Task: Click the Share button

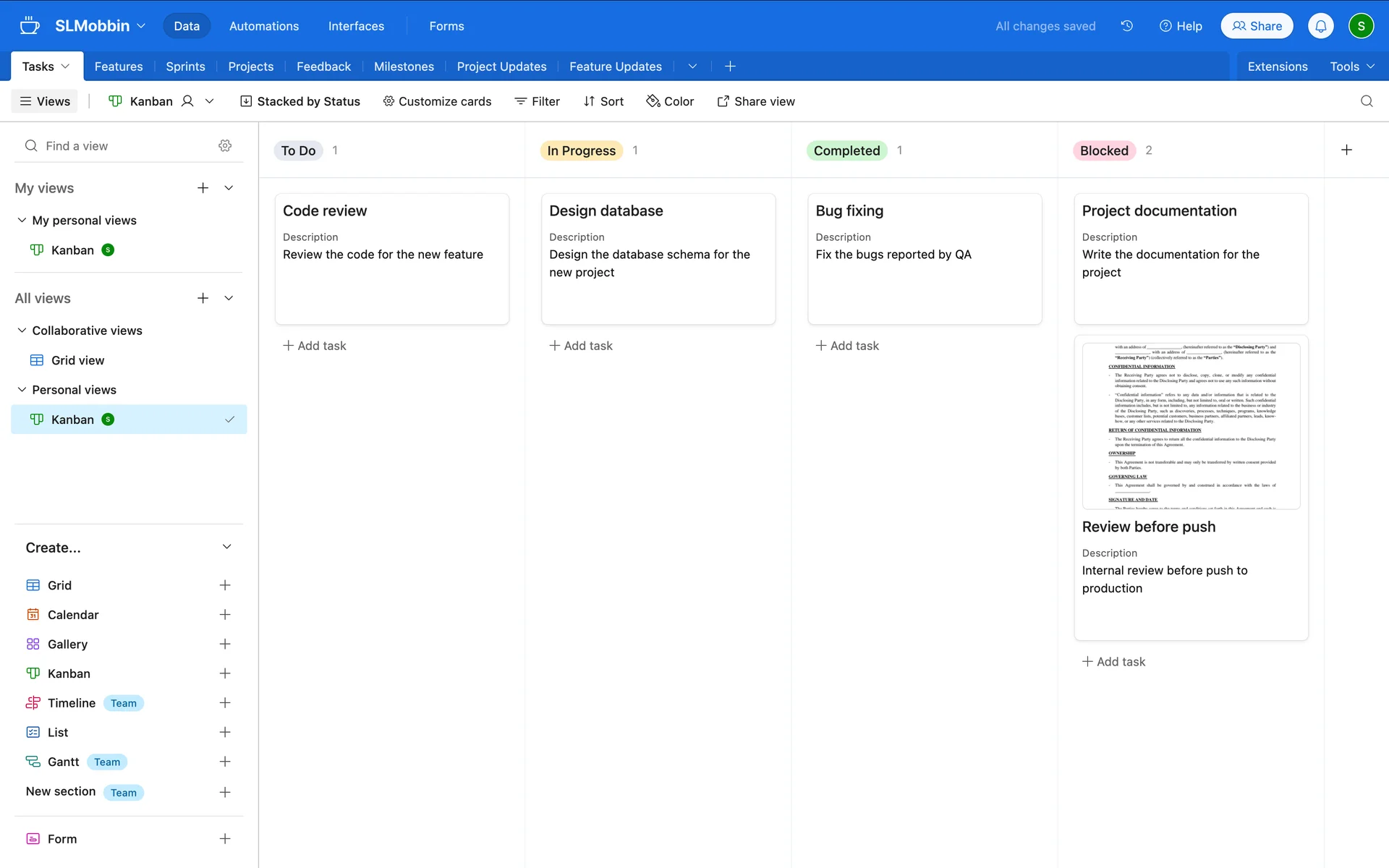Action: (1257, 26)
